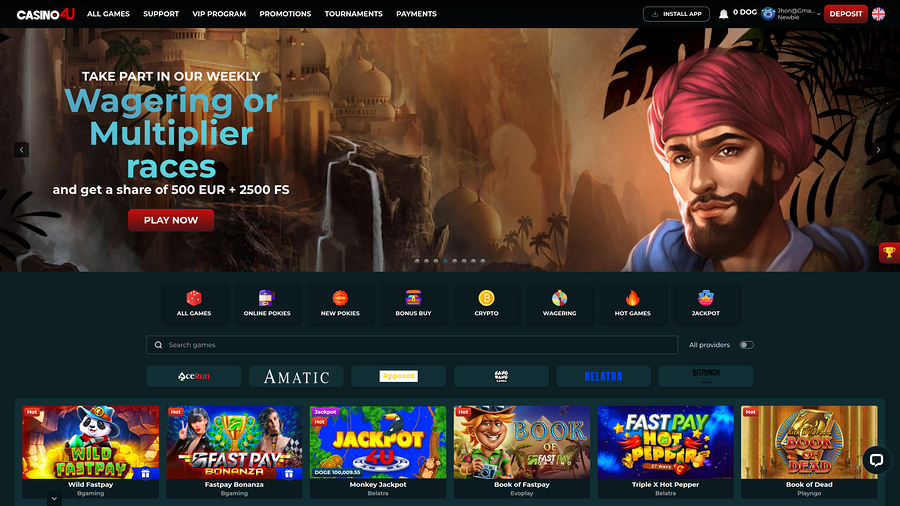Select the Online Pokies category
Screen dimensions: 900x506
(x=267, y=303)
